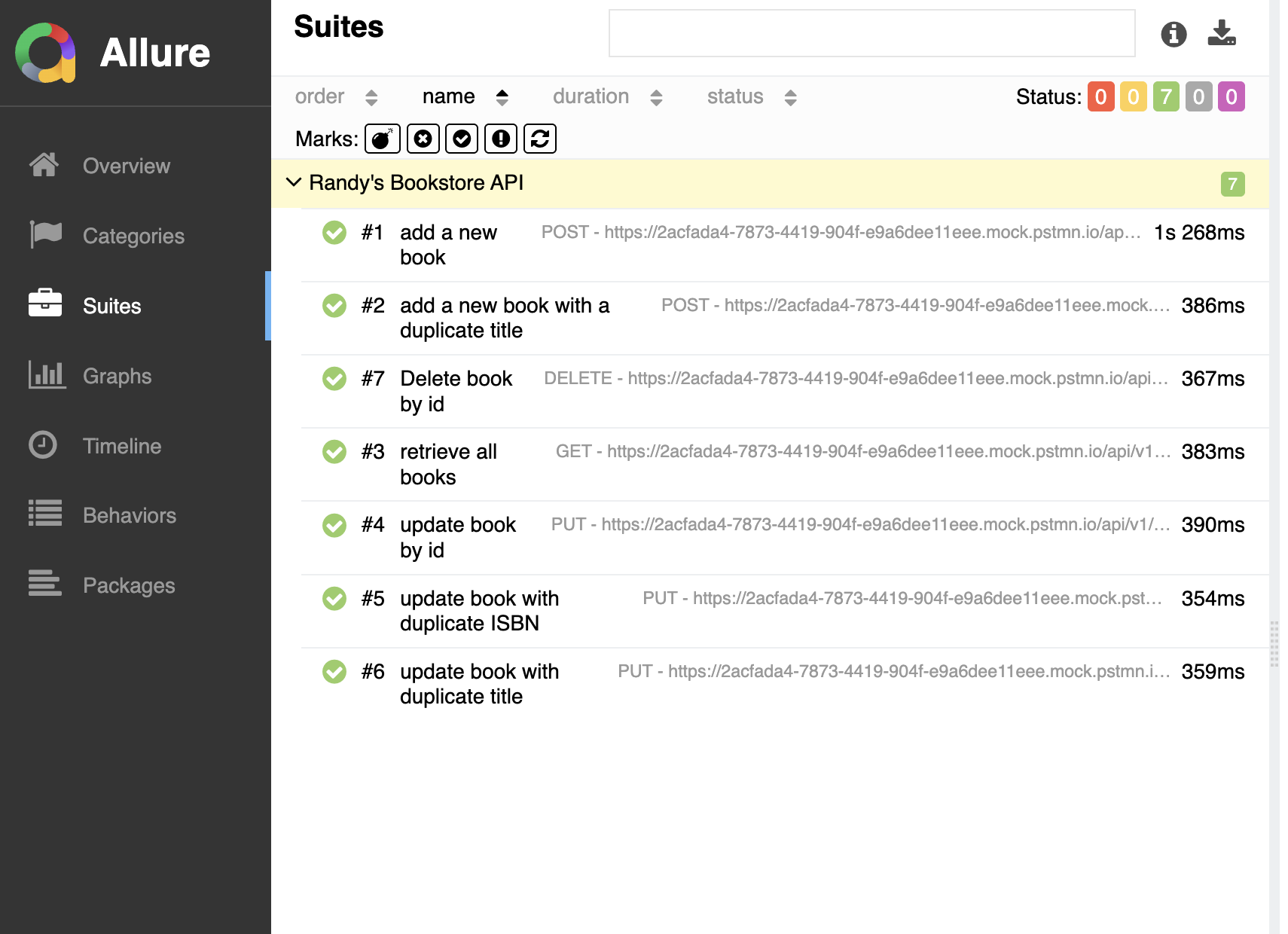This screenshot has height=934, width=1288.
Task: Click the 390ms duration value
Action: 1213,525
